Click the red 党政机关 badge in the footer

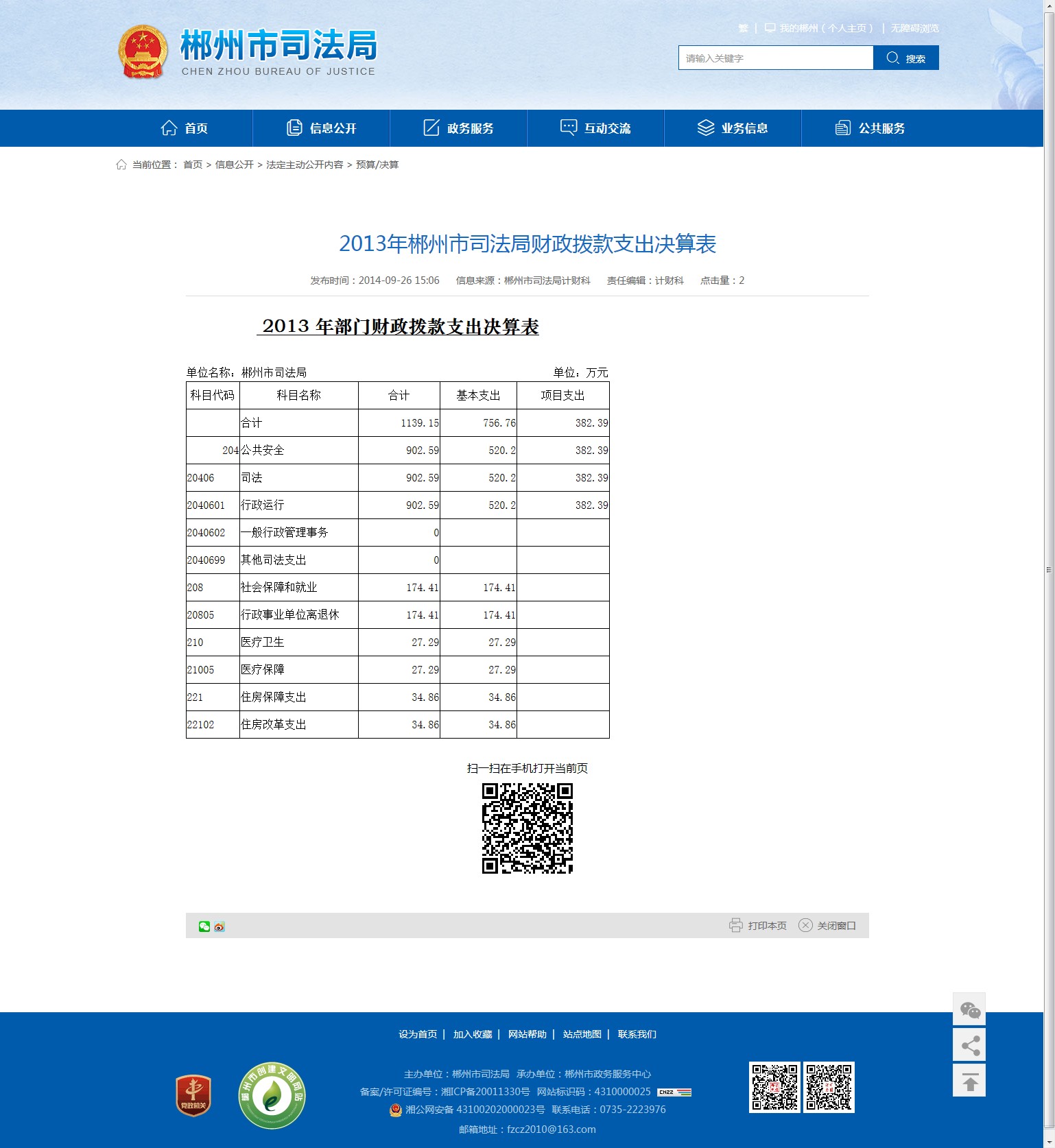[193, 1095]
